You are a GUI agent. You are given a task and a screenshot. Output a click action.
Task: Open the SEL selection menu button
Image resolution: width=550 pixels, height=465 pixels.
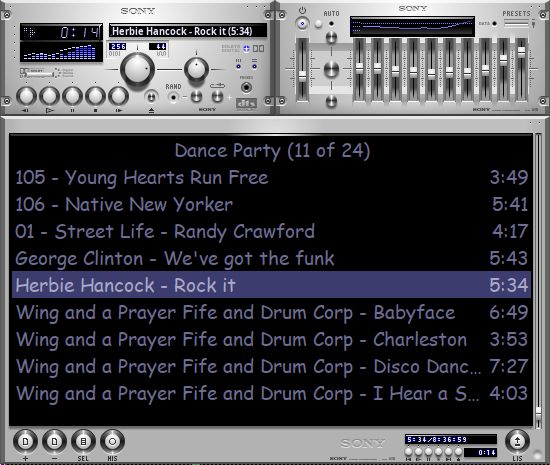pos(83,442)
